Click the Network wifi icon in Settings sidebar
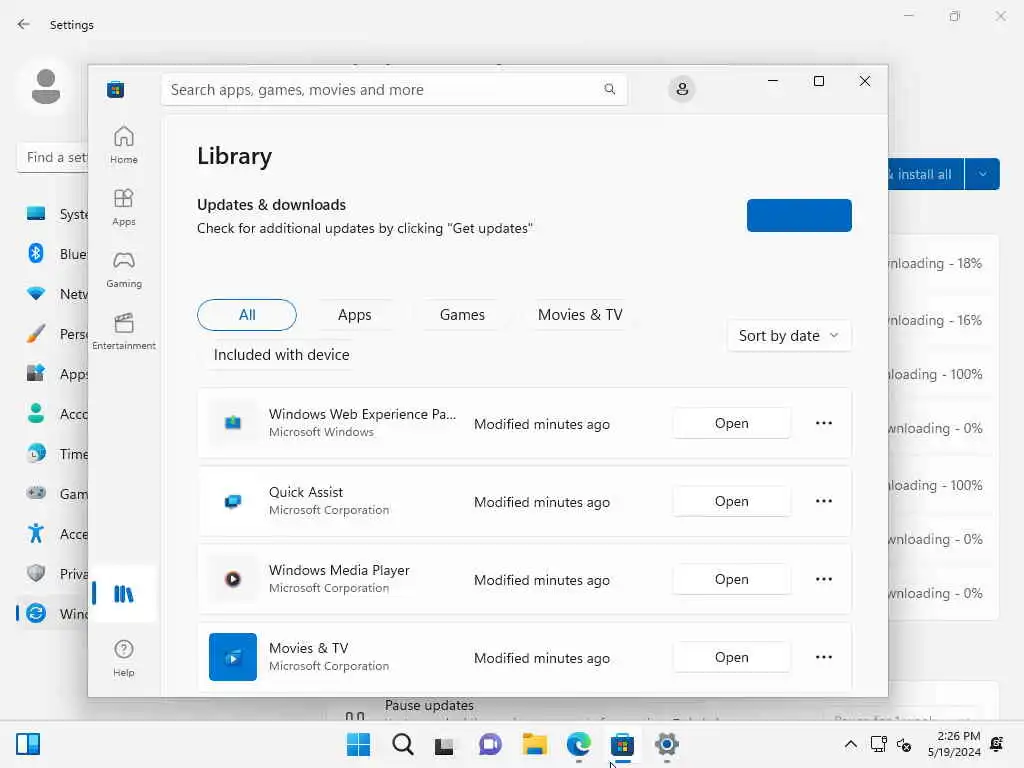The width and height of the screenshot is (1024, 768). (36, 293)
